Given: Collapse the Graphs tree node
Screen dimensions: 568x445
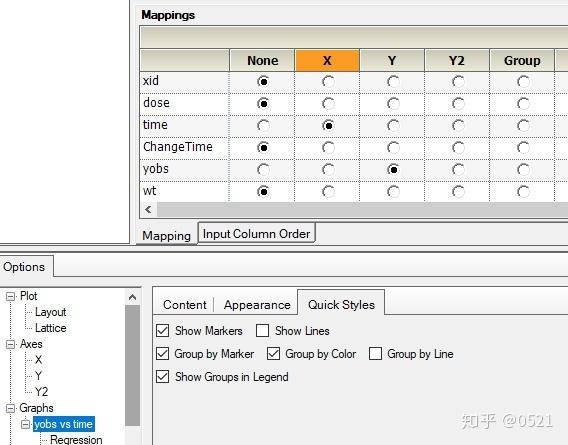Looking at the screenshot, I should (x=11, y=408).
